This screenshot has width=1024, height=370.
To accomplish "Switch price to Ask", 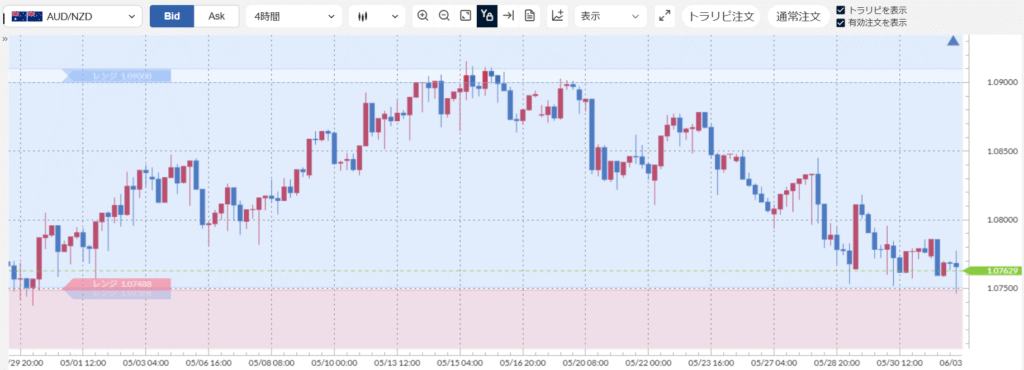I will click(216, 16).
